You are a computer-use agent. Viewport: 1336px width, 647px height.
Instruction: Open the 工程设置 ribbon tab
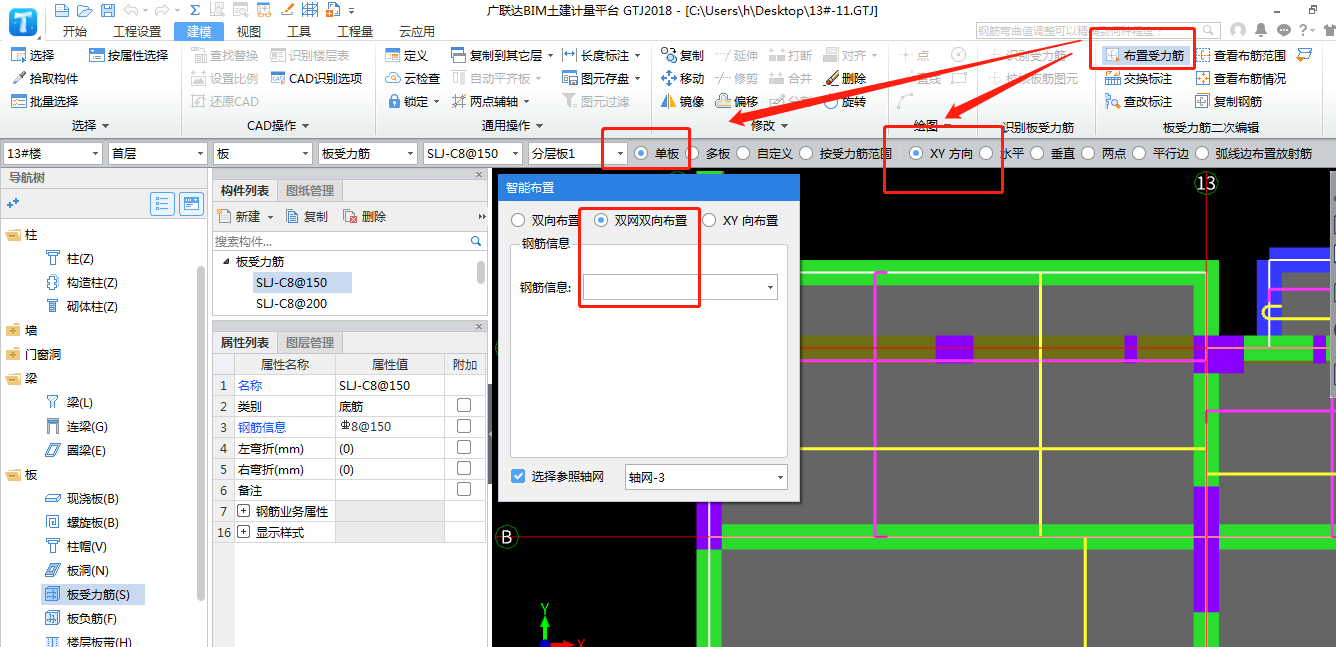click(137, 32)
